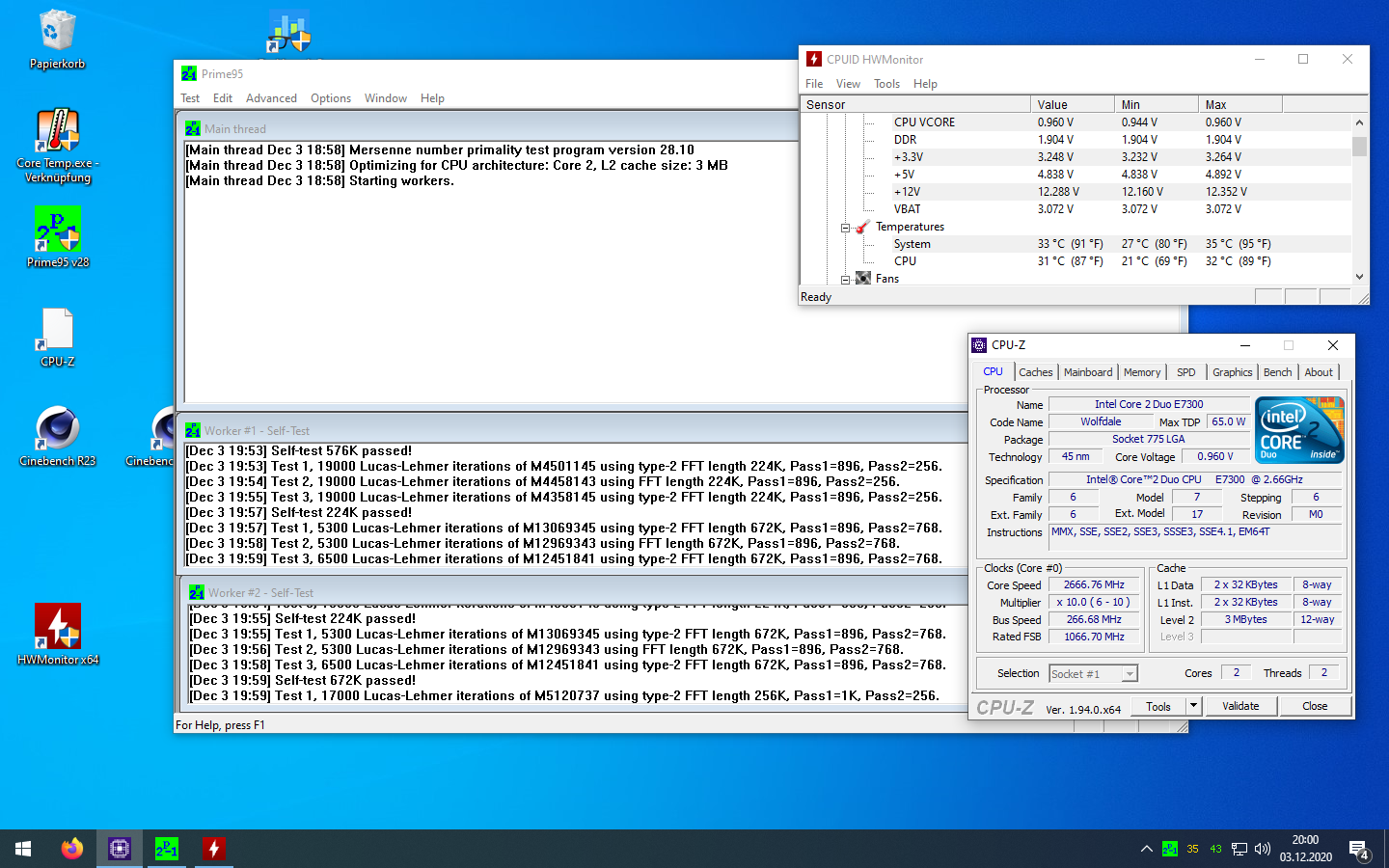This screenshot has width=1389, height=868.
Task: Open Prime95 Window menu
Action: (386, 98)
